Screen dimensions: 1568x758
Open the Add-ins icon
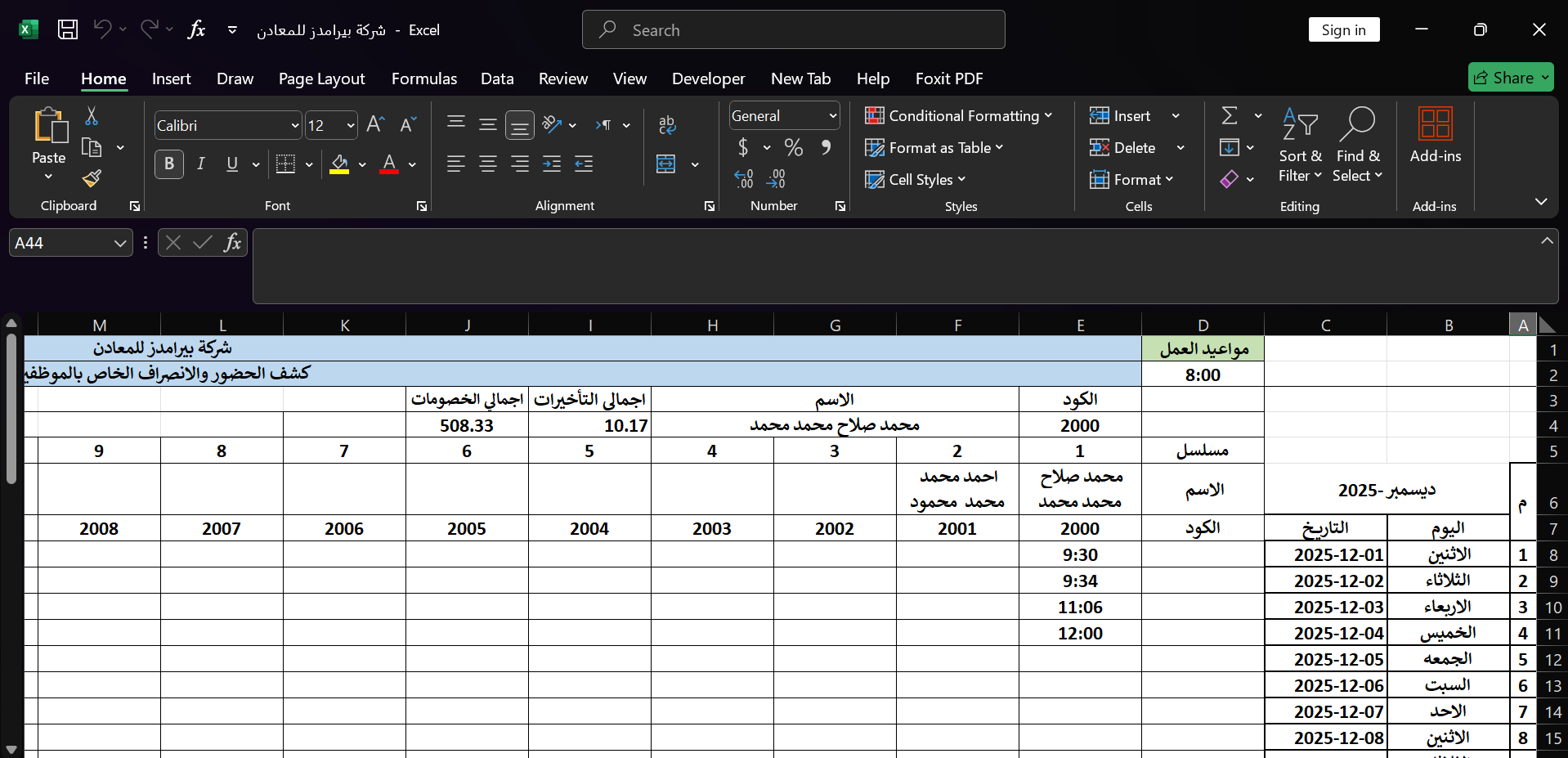coord(1435,135)
